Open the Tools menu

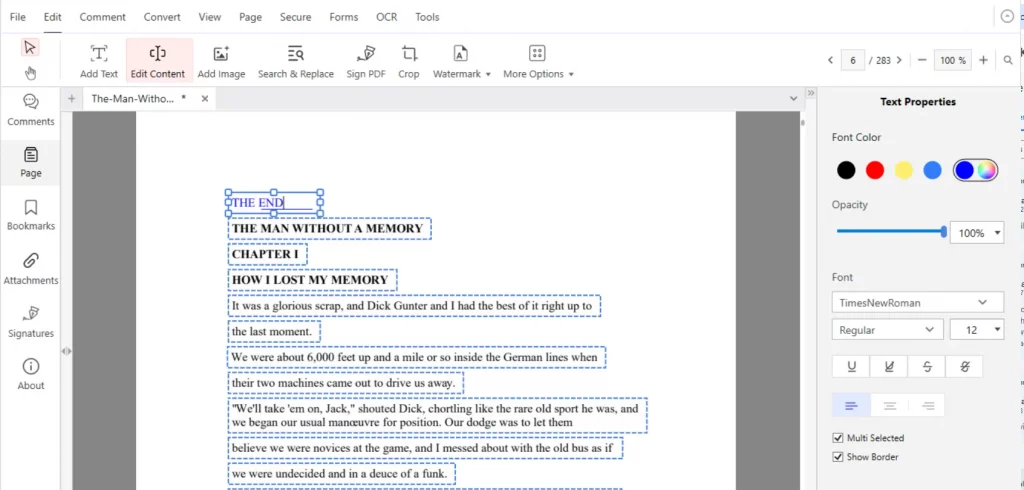click(x=427, y=17)
